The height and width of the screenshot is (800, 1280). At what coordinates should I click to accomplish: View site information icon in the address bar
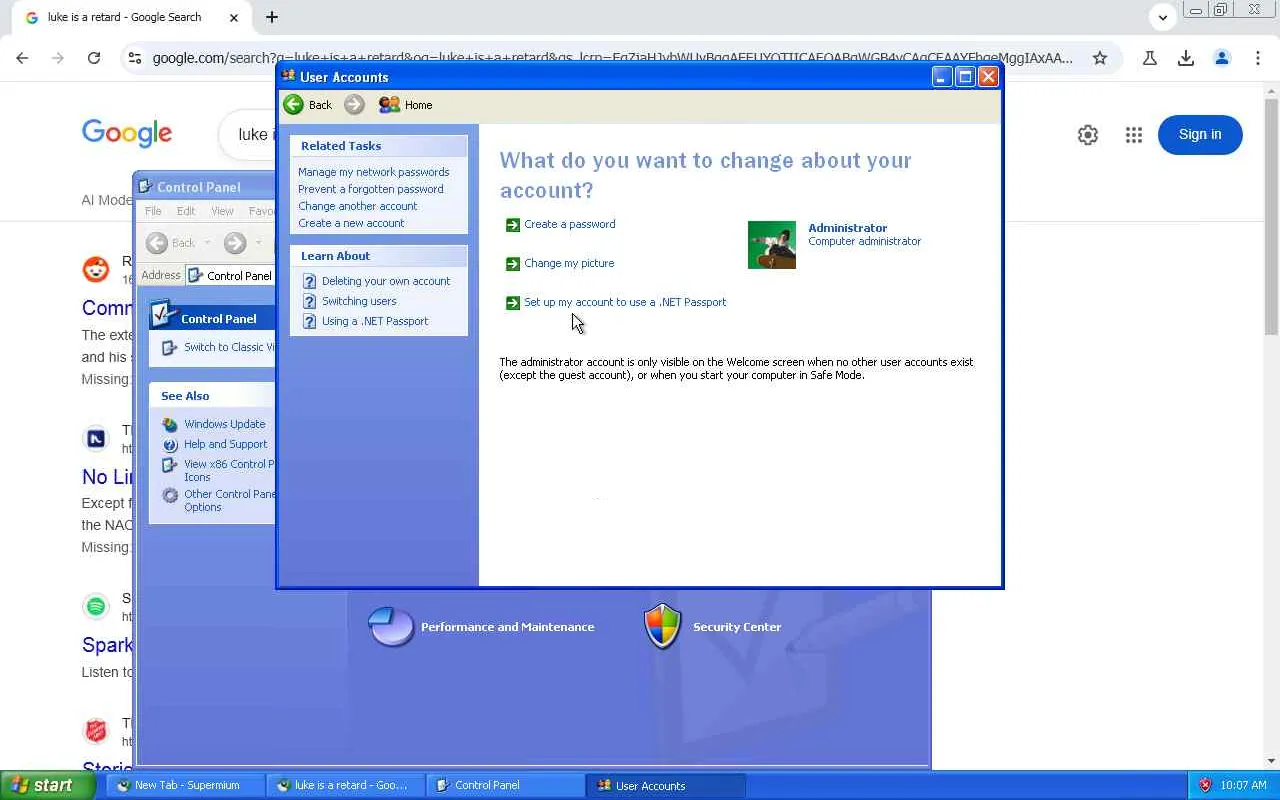point(134,58)
